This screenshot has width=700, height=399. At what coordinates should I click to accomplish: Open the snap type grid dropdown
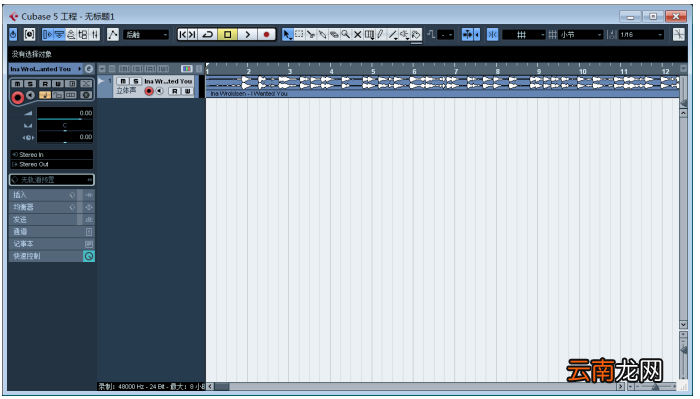(524, 34)
